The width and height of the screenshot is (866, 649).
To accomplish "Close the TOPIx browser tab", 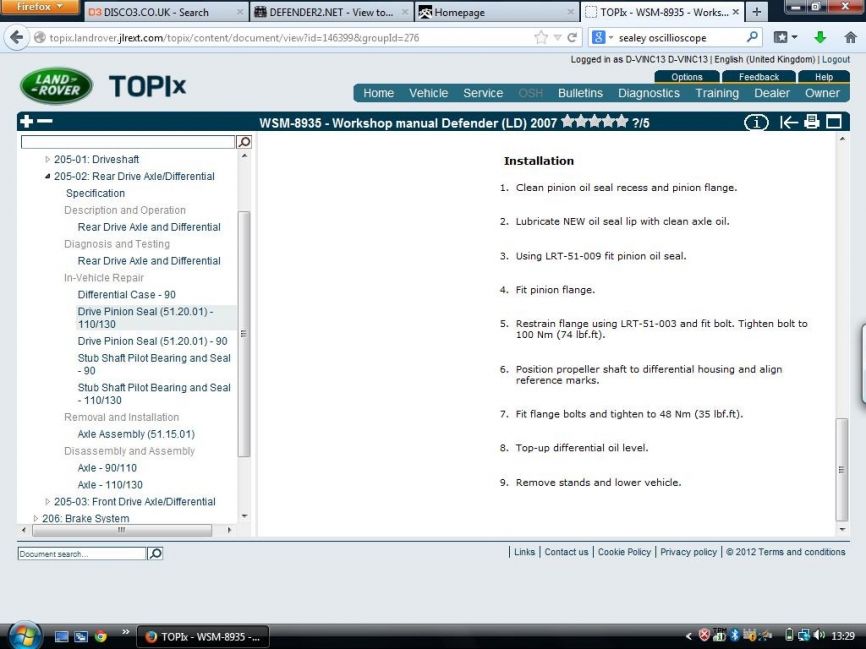I will tap(736, 12).
